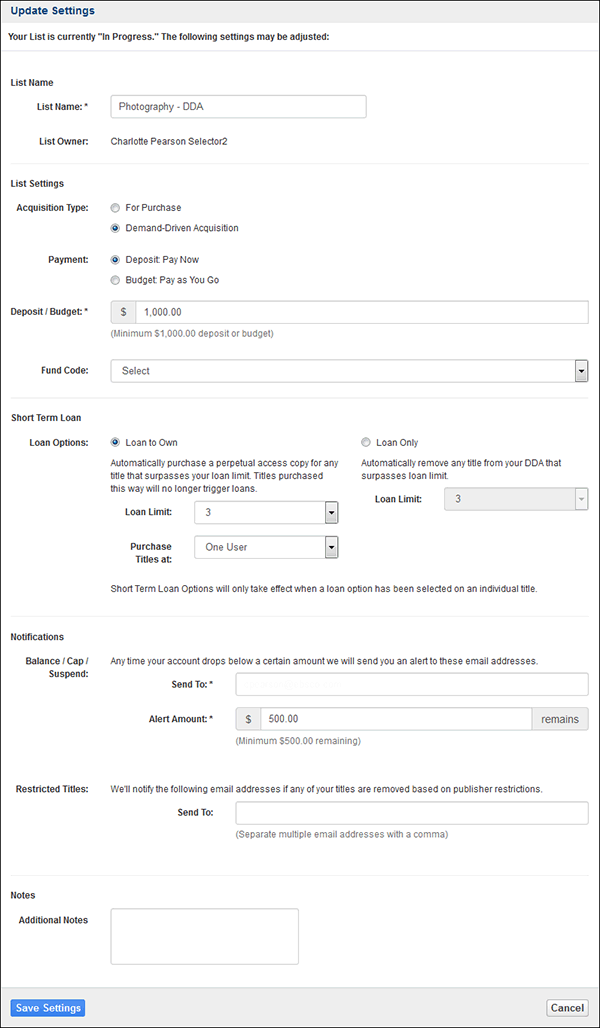Click the Additional Notes text area
600x1028 pixels.
tap(205, 936)
